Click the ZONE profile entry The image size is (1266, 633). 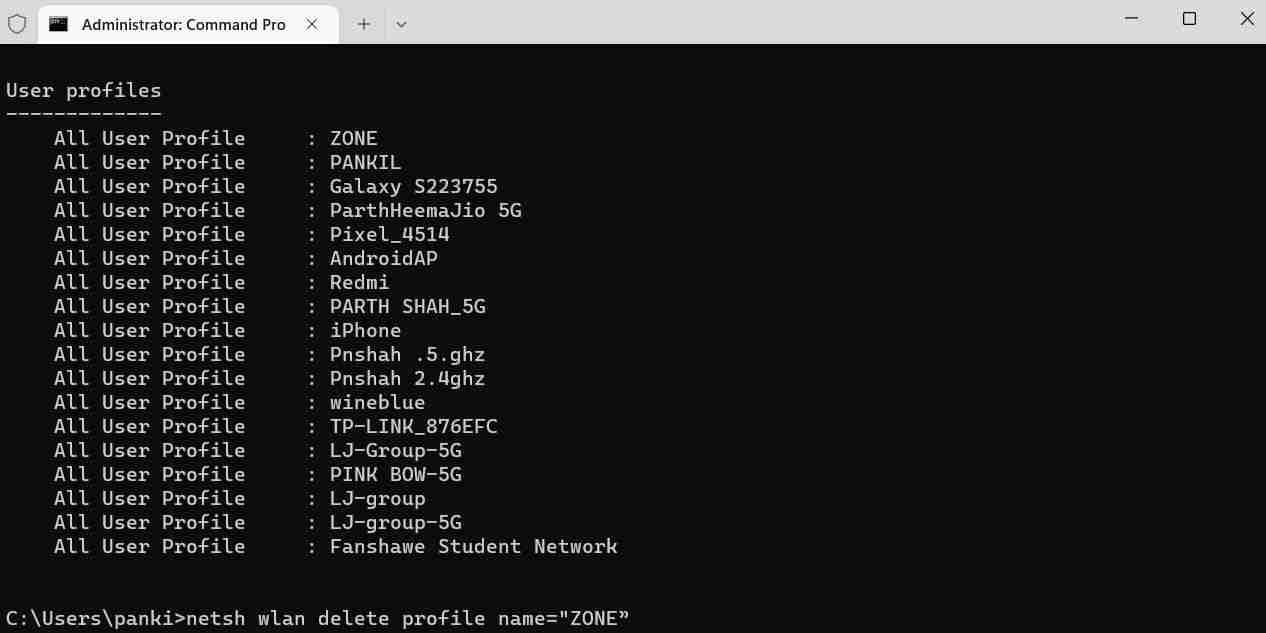(352, 138)
